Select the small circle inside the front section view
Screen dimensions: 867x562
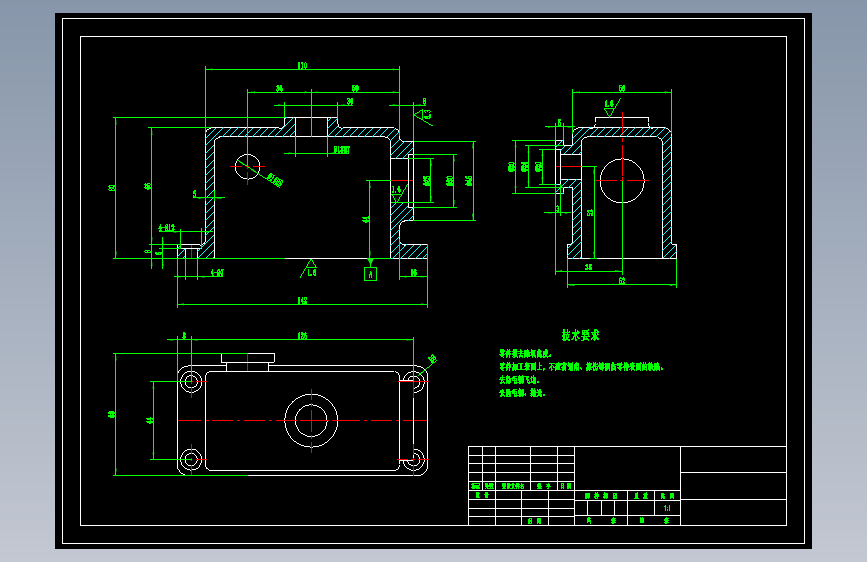click(x=247, y=167)
